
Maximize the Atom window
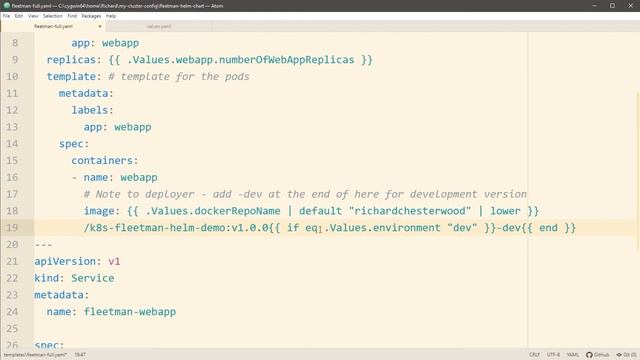(x=612, y=6)
